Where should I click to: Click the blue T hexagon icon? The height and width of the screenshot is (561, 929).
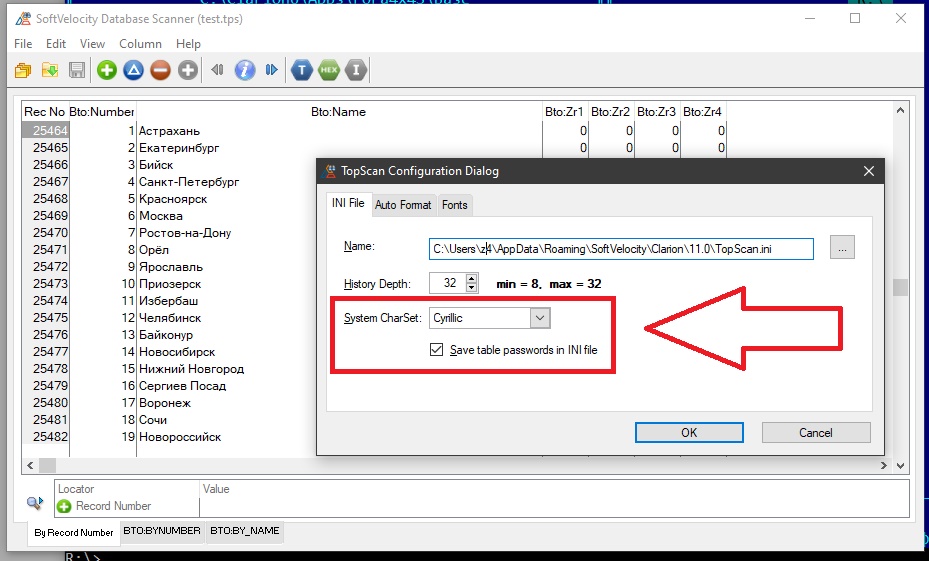[x=301, y=70]
